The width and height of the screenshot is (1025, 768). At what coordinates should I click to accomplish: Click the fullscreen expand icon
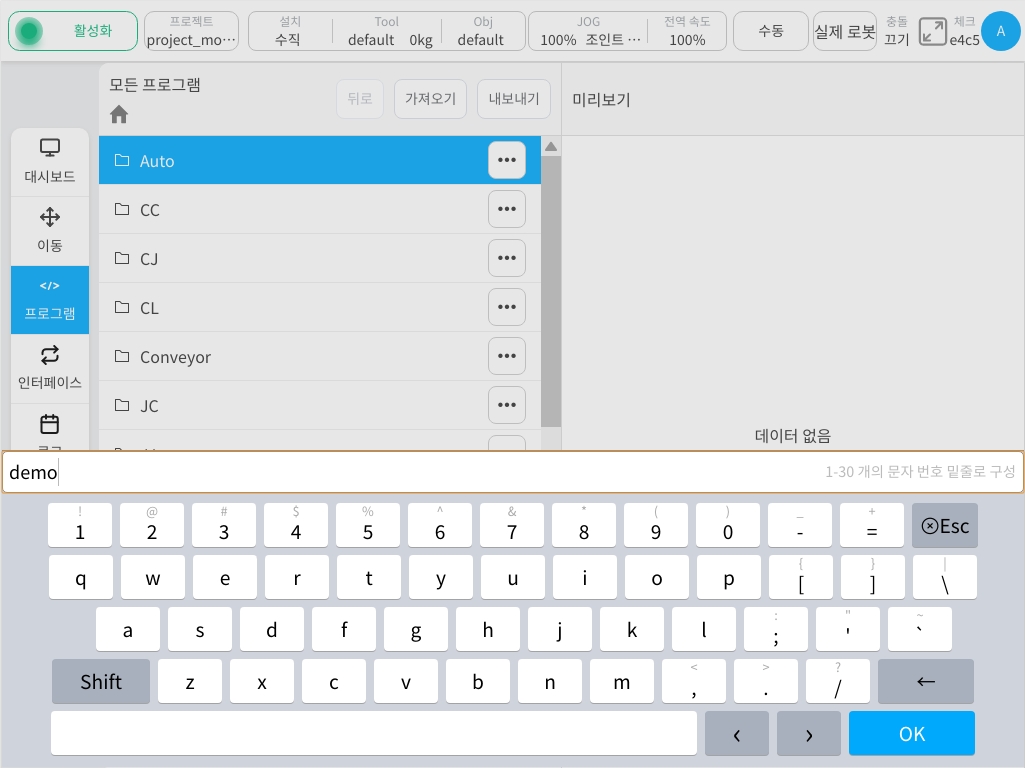coord(933,31)
